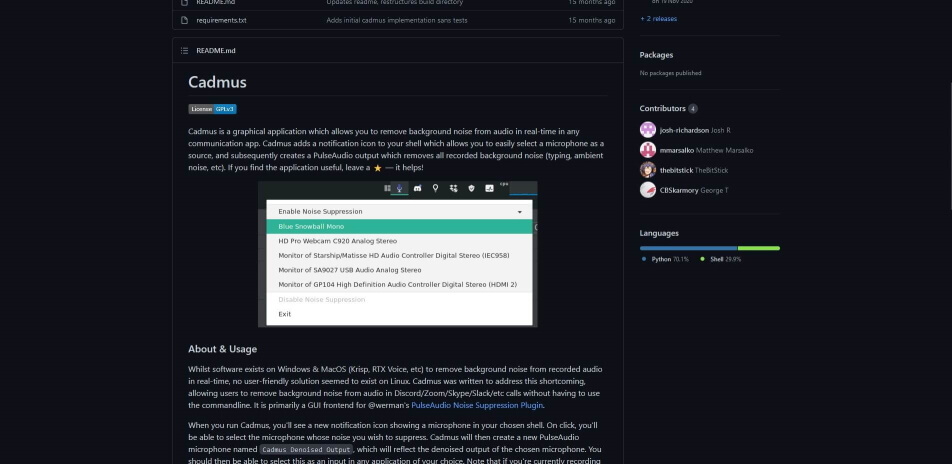Select Blue Snowball Mono in screenshot menu
Image resolution: width=952 pixels, height=464 pixels.
pos(400,227)
